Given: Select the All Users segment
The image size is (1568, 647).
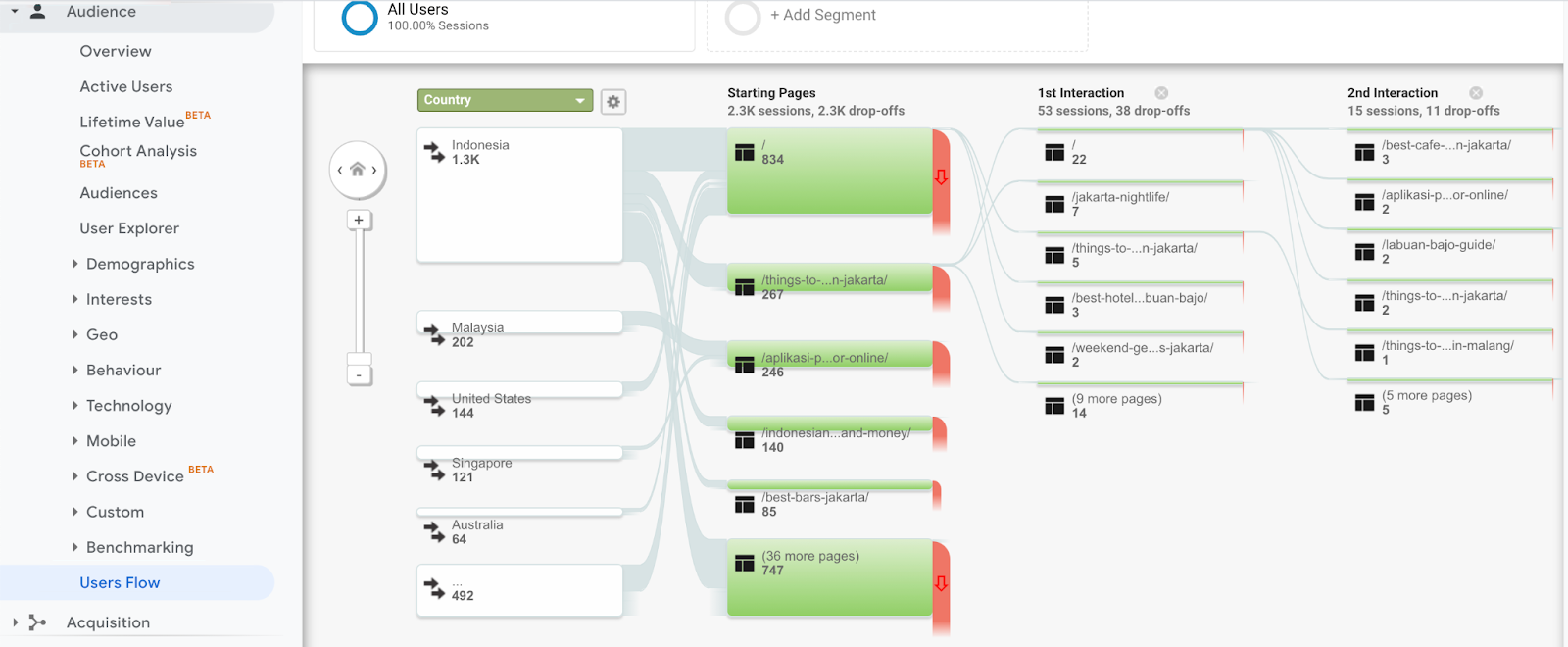Looking at the screenshot, I should (x=417, y=17).
